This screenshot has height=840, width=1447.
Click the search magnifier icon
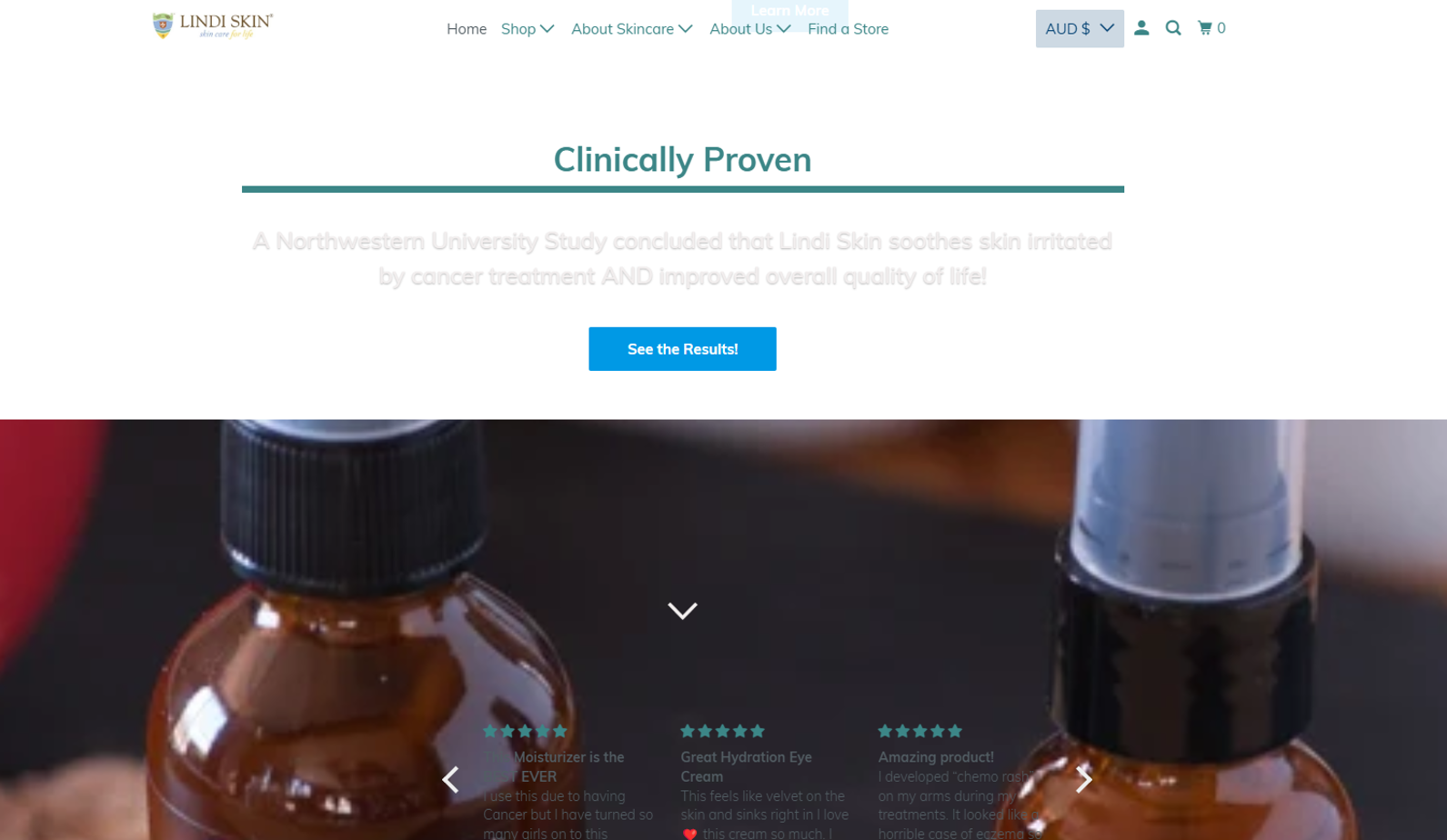pyautogui.click(x=1173, y=28)
